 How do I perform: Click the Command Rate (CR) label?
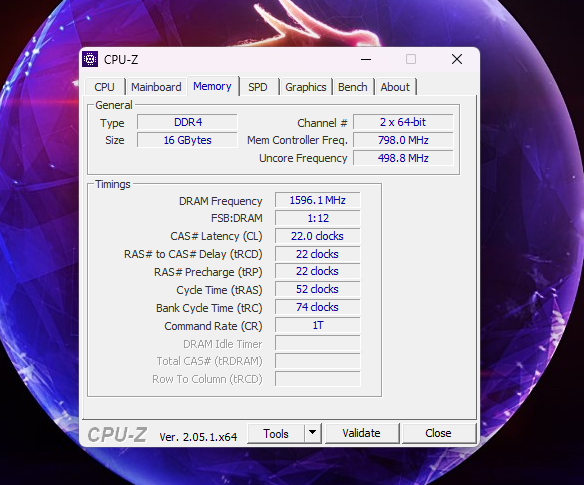coord(213,326)
